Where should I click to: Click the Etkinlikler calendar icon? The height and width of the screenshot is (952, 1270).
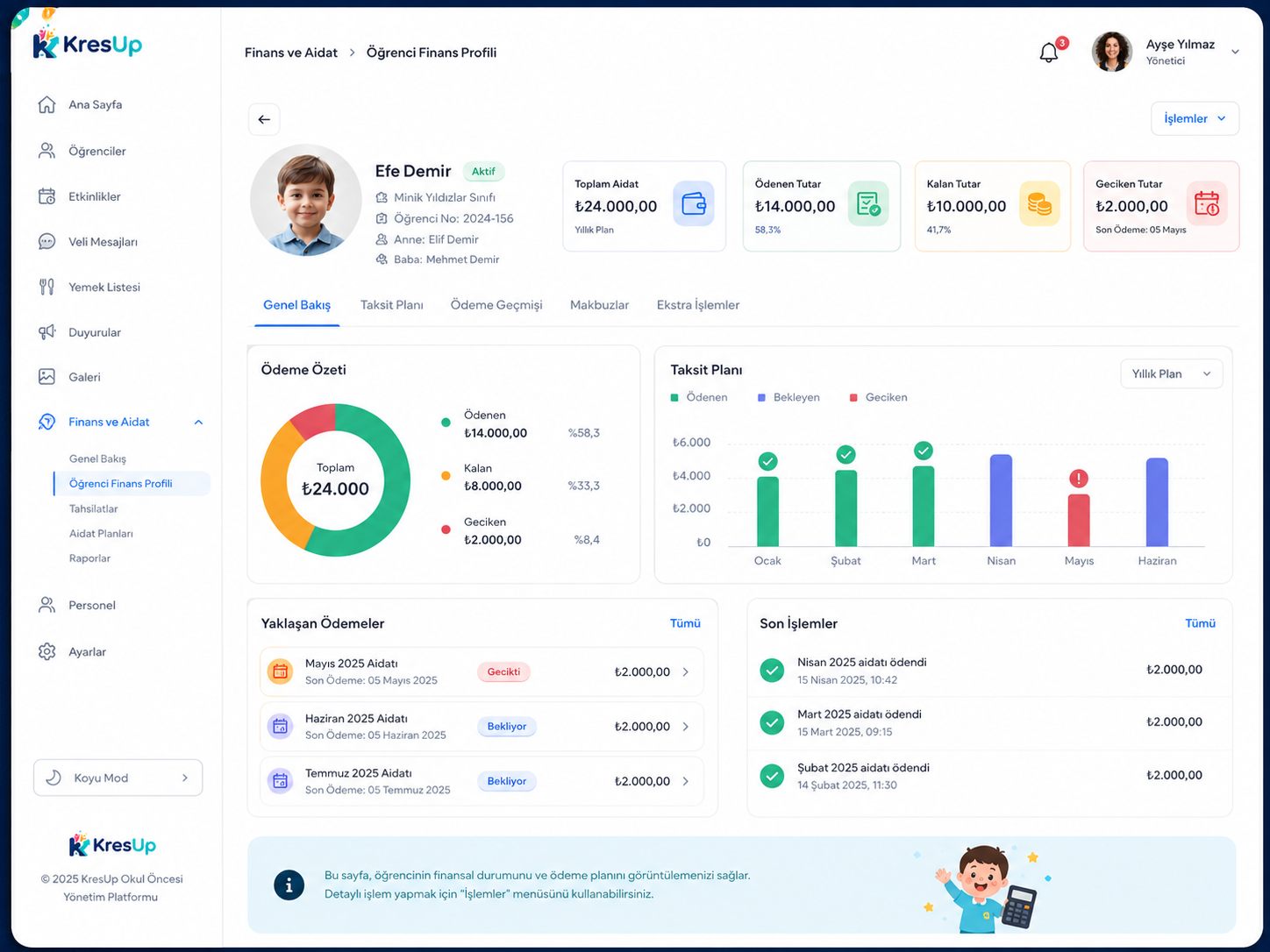point(46,196)
